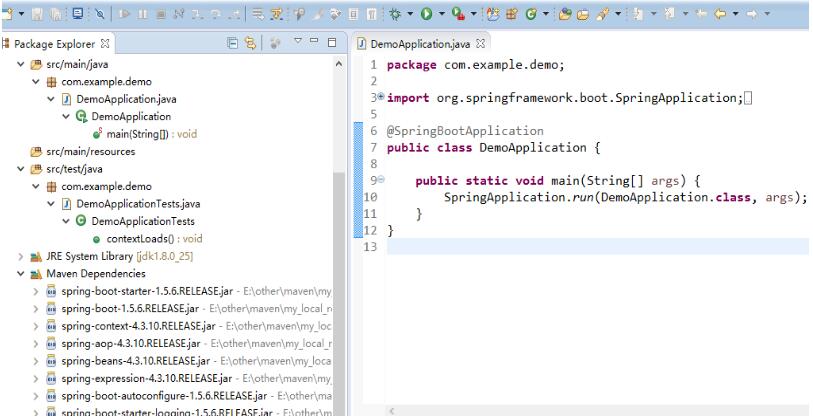Image resolution: width=813 pixels, height=419 pixels.
Task: Open the New wizard dropdown arrow
Action: tap(21, 13)
